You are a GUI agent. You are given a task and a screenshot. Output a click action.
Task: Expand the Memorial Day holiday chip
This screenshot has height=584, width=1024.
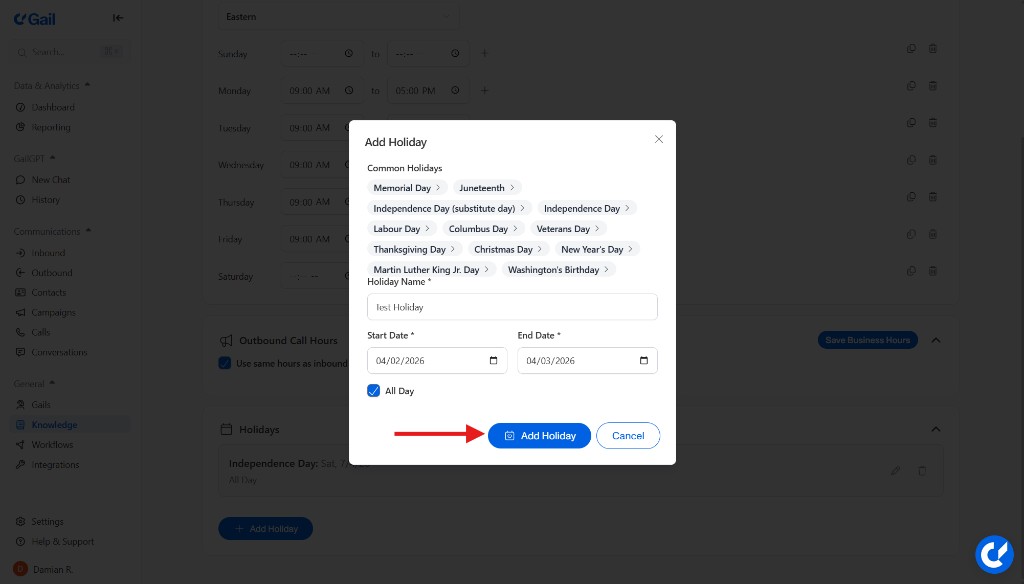(402, 187)
